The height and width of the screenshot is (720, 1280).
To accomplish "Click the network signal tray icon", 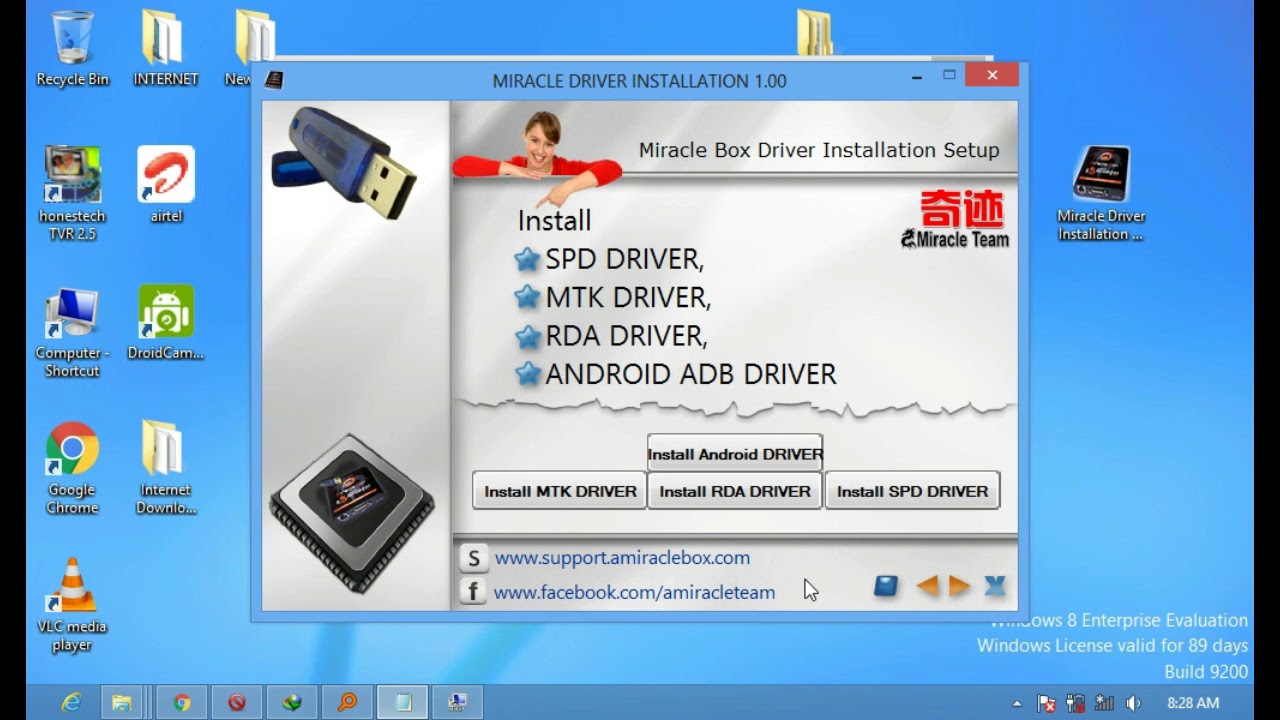I will tap(1104, 703).
